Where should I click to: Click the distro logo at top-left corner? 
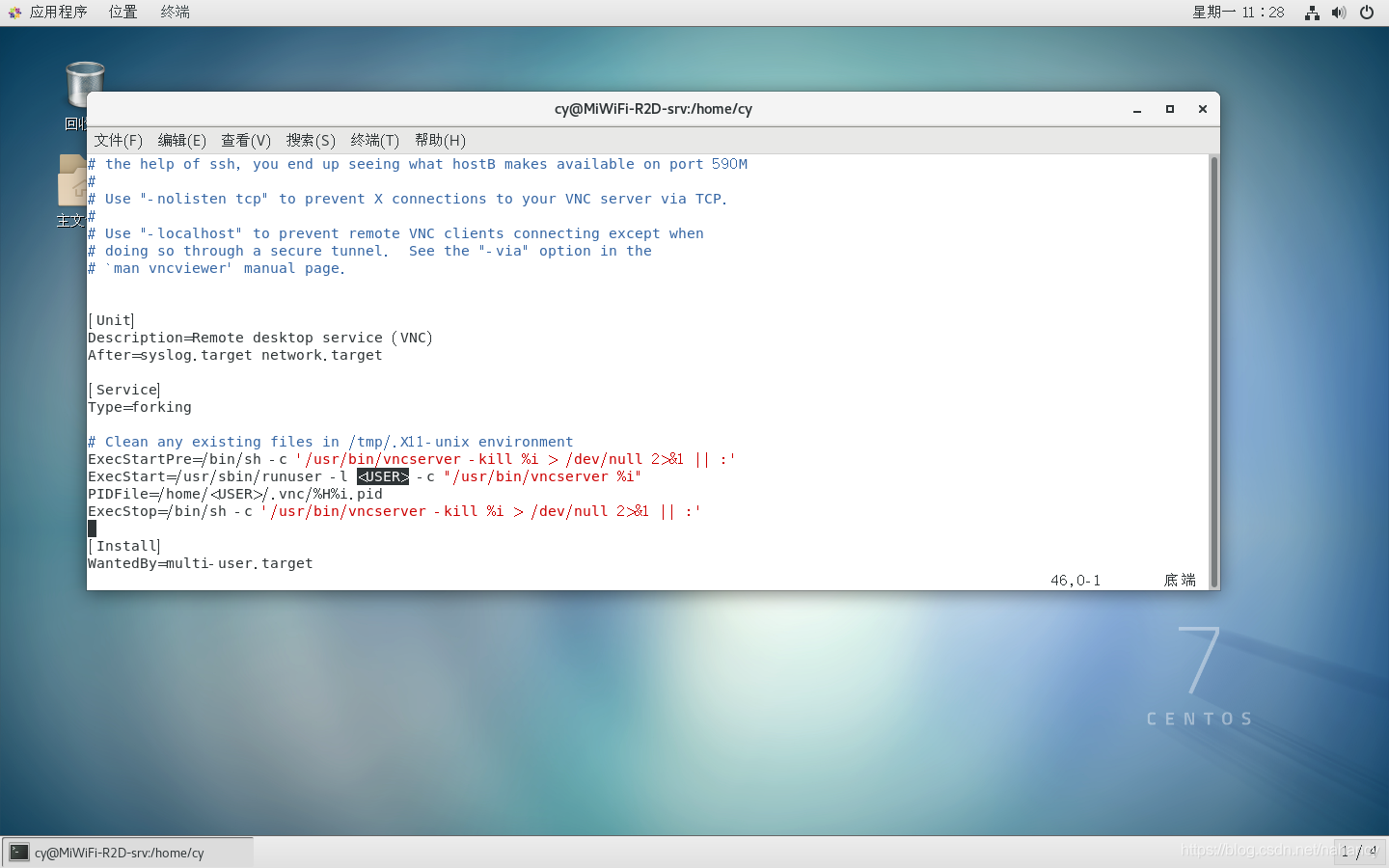tap(14, 12)
